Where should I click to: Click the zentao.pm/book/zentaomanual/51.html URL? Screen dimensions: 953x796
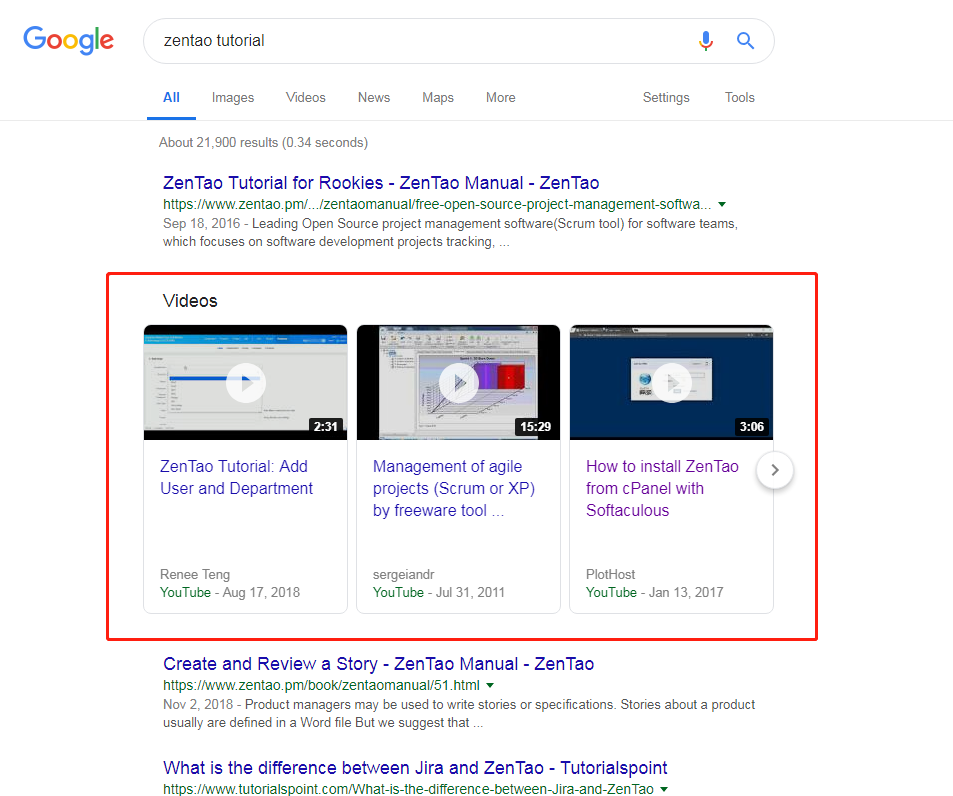(x=322, y=685)
